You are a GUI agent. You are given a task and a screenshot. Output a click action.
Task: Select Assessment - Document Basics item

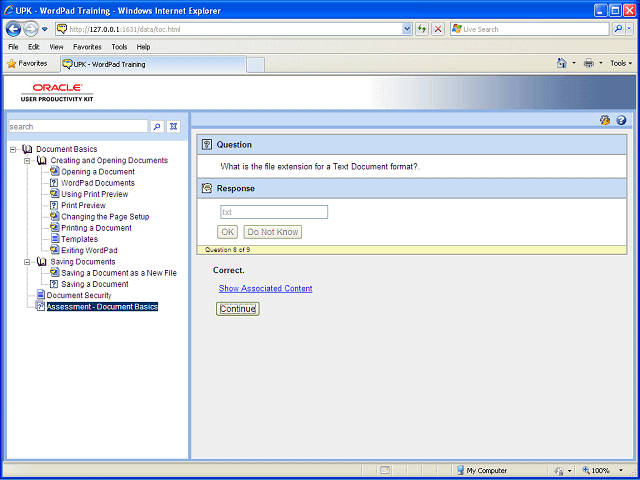pos(102,307)
